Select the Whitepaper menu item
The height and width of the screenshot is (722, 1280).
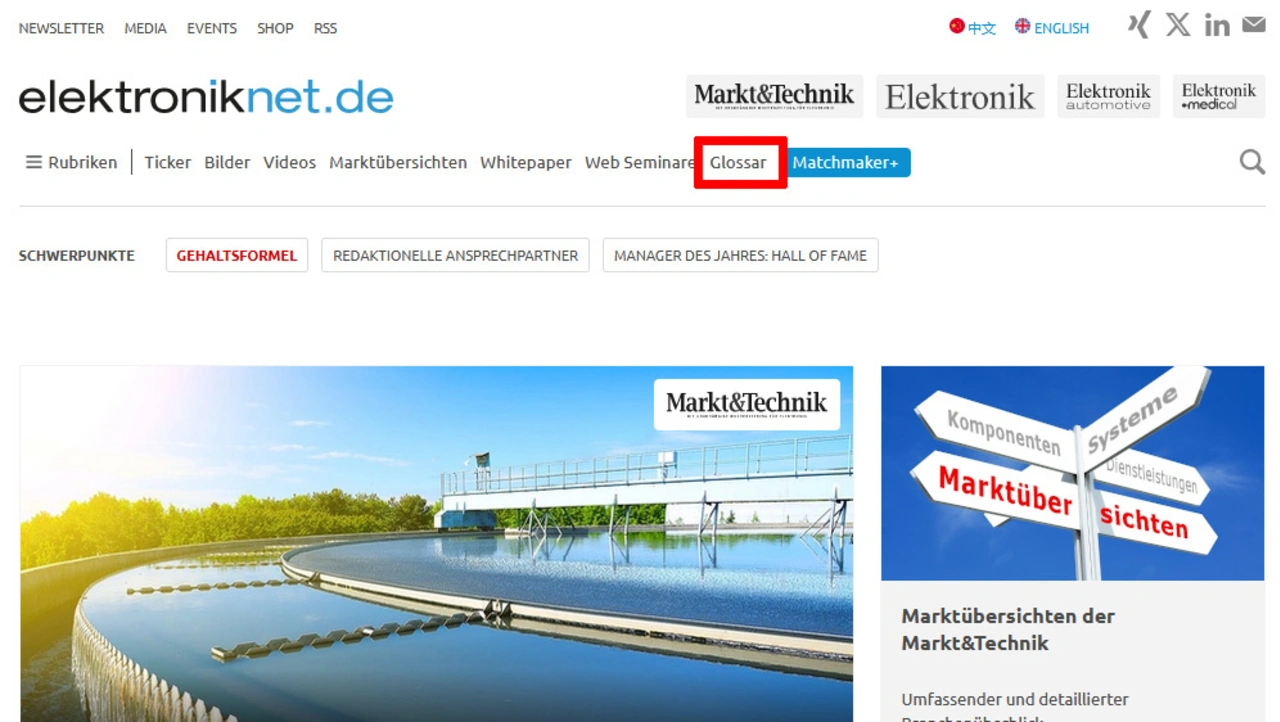526,162
